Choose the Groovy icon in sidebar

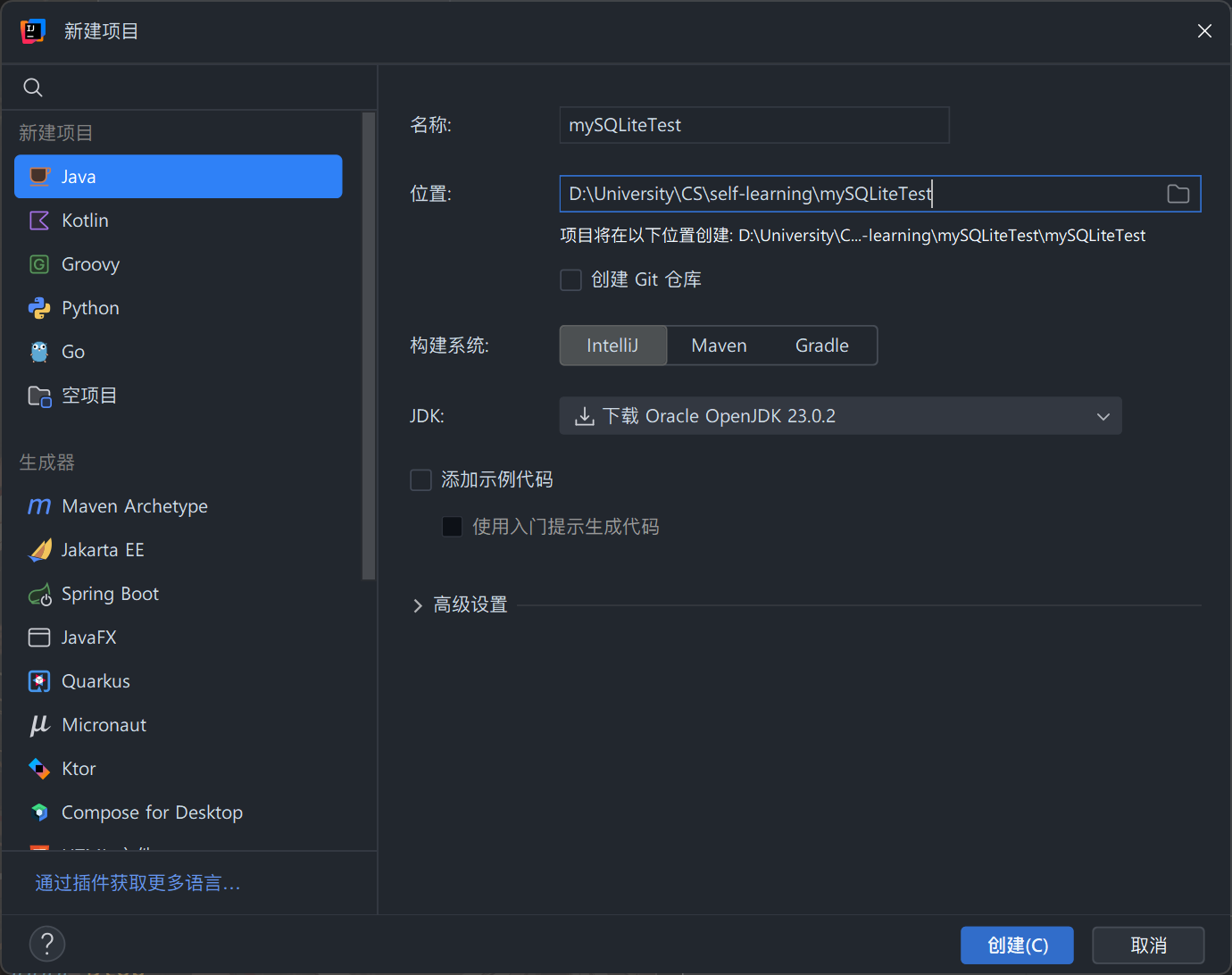[x=39, y=264]
